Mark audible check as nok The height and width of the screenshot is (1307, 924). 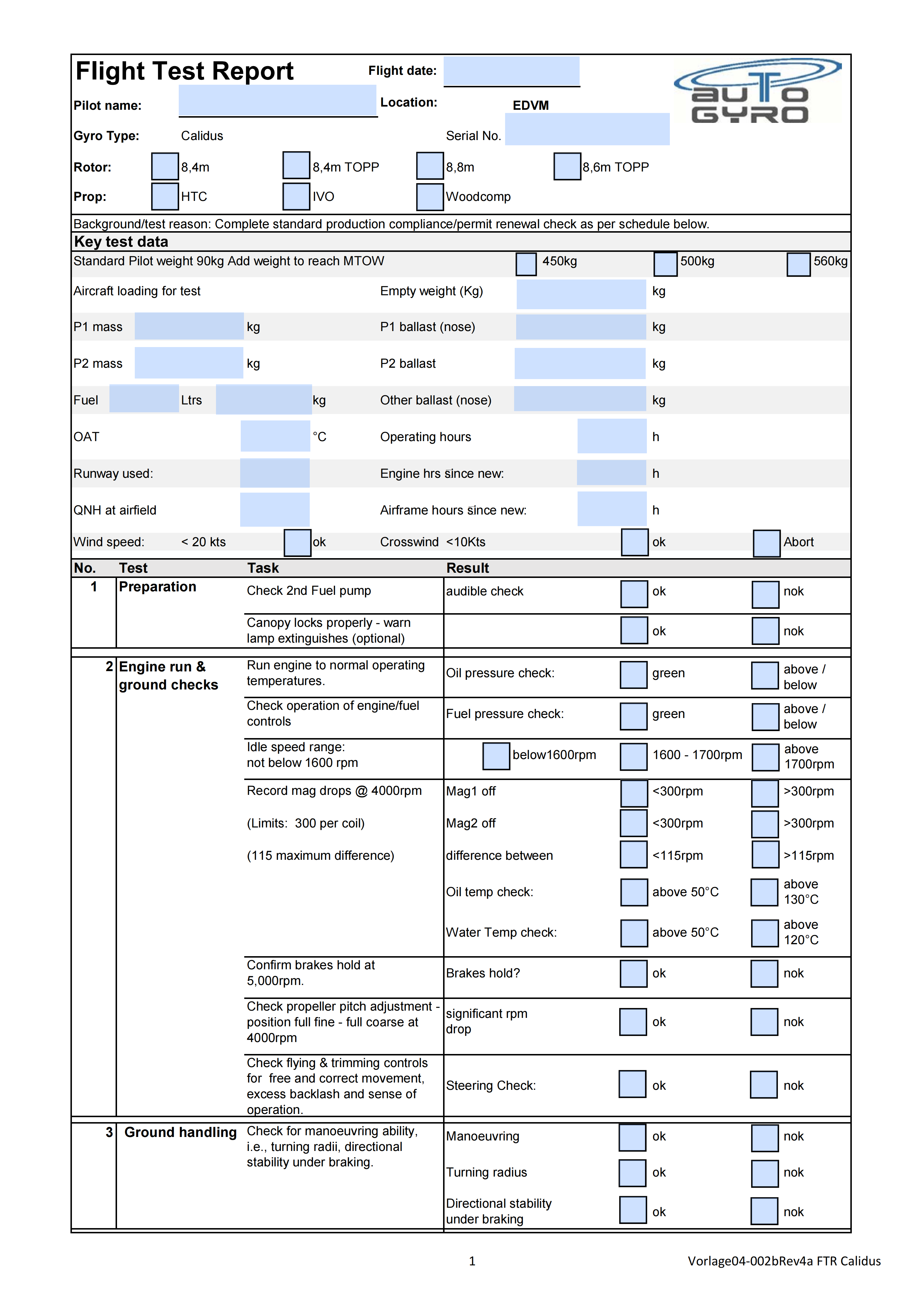tap(766, 594)
